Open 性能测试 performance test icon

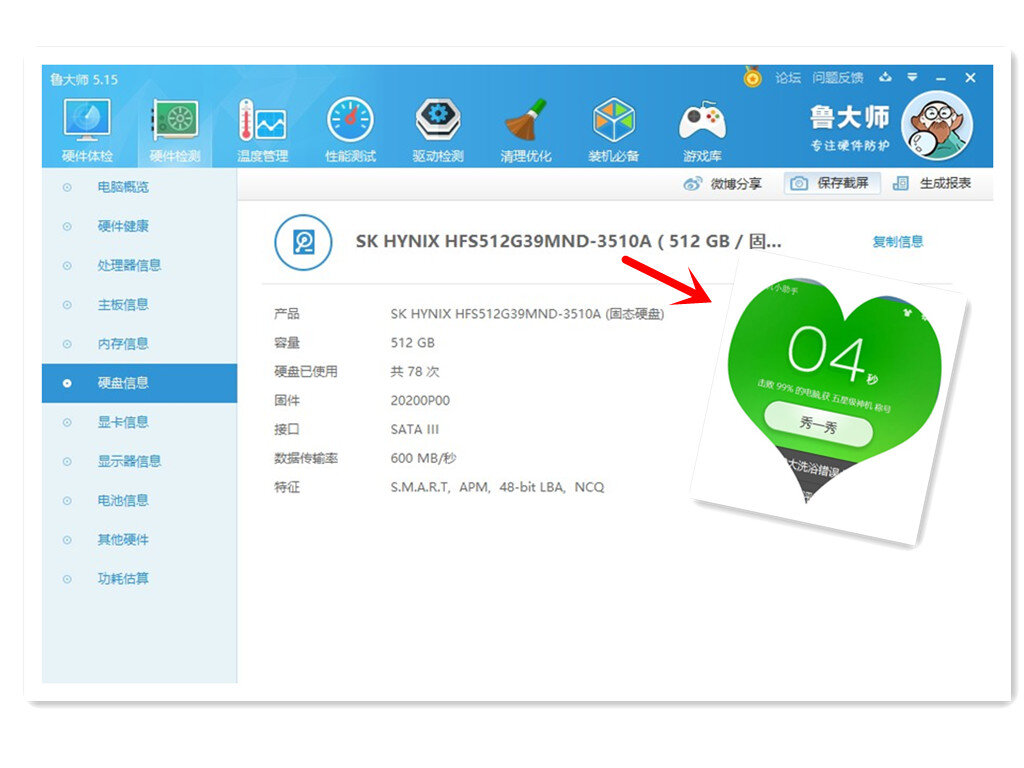[350, 120]
